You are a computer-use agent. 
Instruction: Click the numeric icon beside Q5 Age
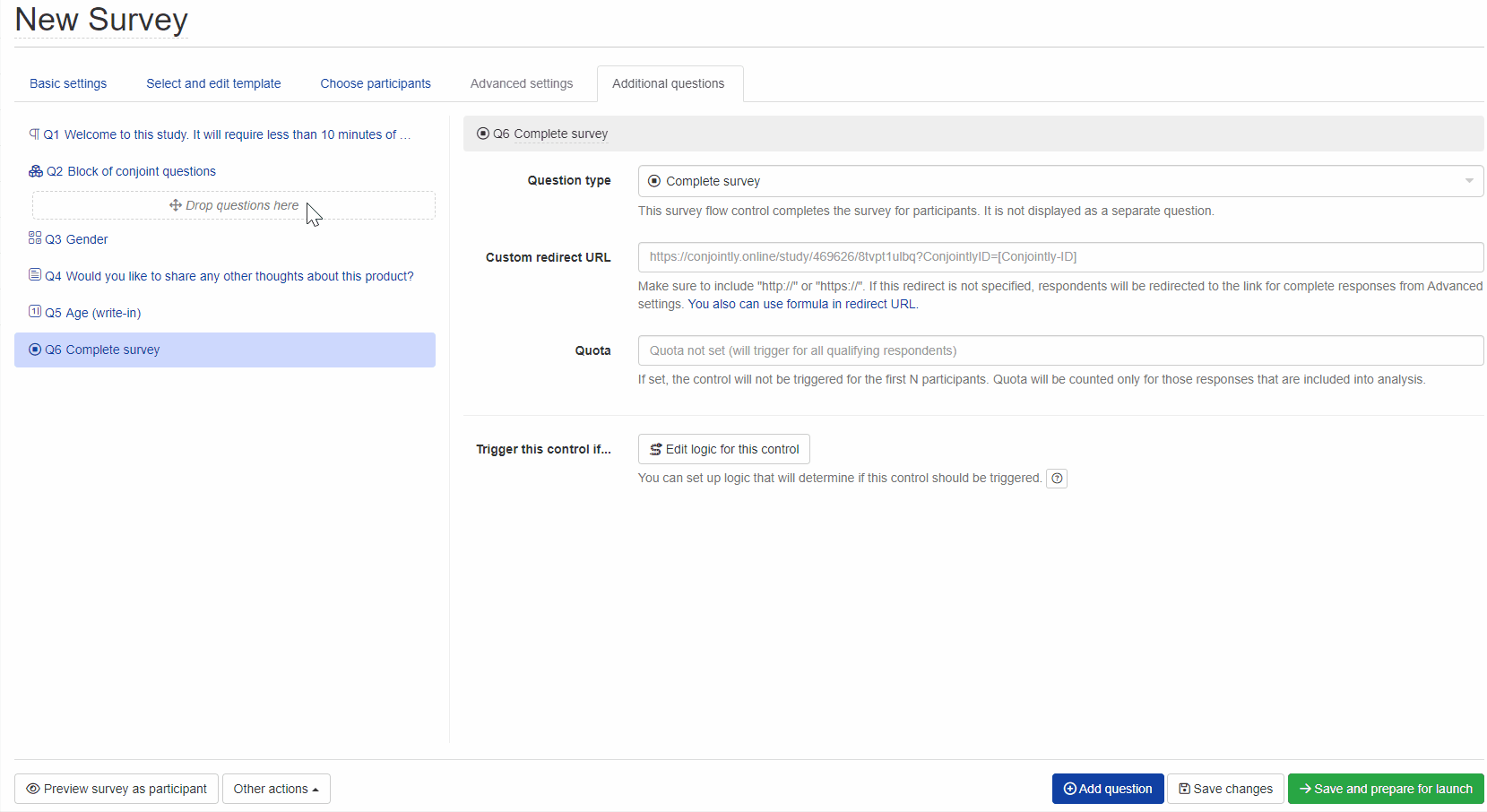(35, 312)
